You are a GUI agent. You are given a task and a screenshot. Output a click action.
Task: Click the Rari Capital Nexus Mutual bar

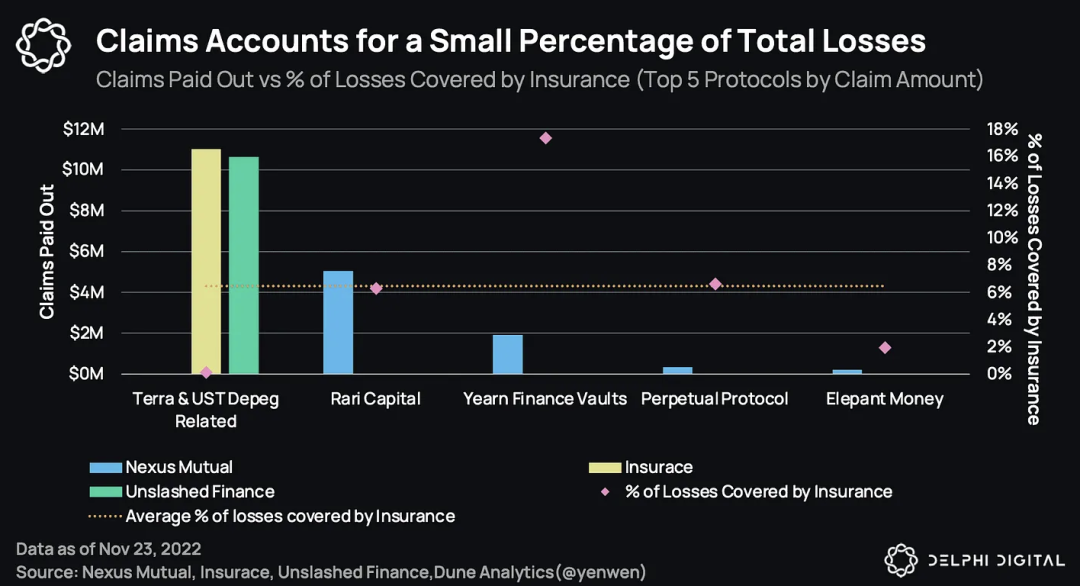338,322
